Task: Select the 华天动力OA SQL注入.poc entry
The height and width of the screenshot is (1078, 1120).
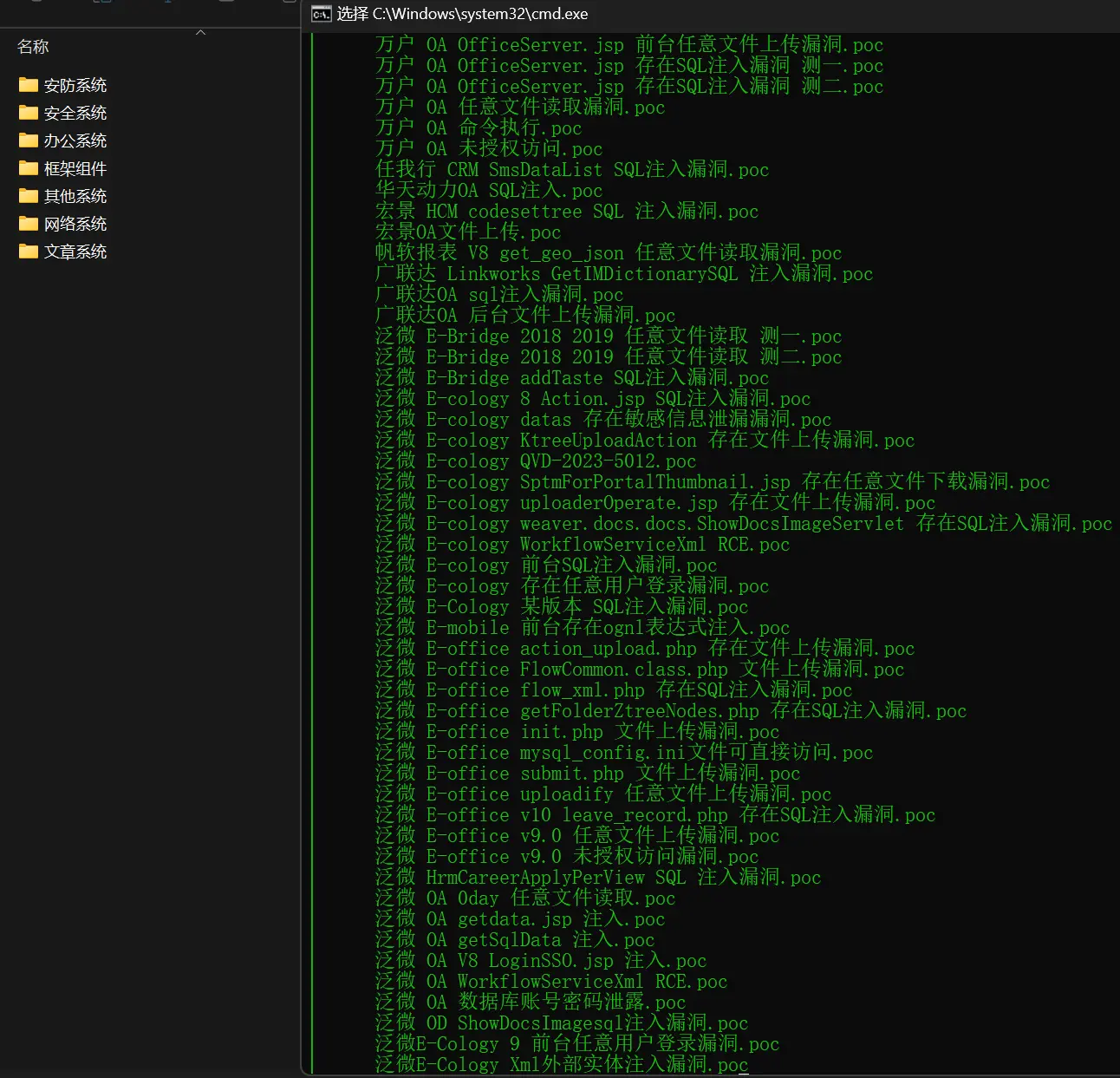Action: tap(489, 191)
